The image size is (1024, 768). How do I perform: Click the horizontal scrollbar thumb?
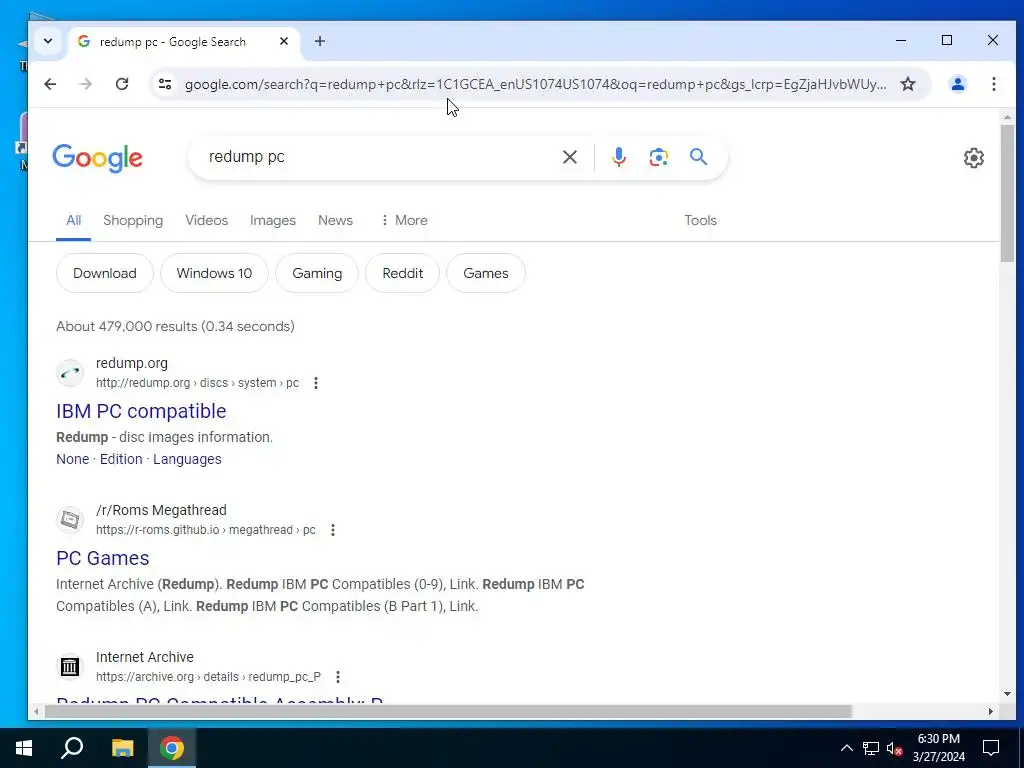click(x=448, y=711)
